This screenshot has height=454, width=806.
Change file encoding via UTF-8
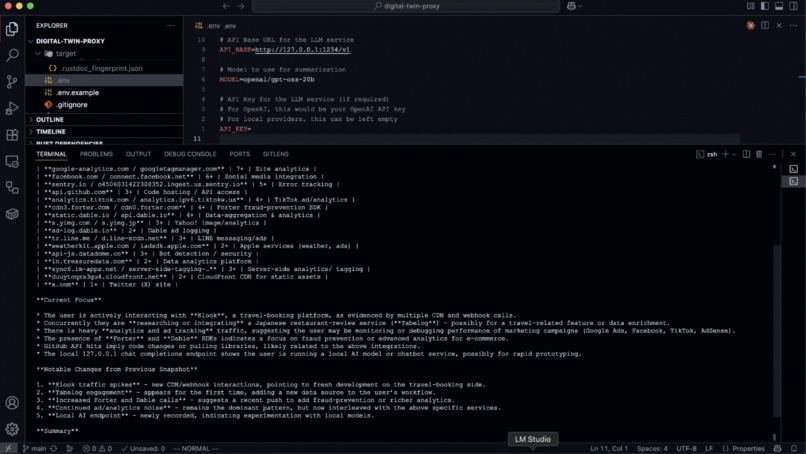point(686,448)
